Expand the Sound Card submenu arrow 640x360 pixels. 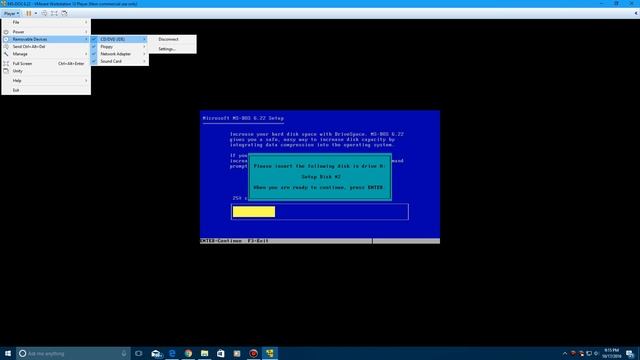[144, 61]
